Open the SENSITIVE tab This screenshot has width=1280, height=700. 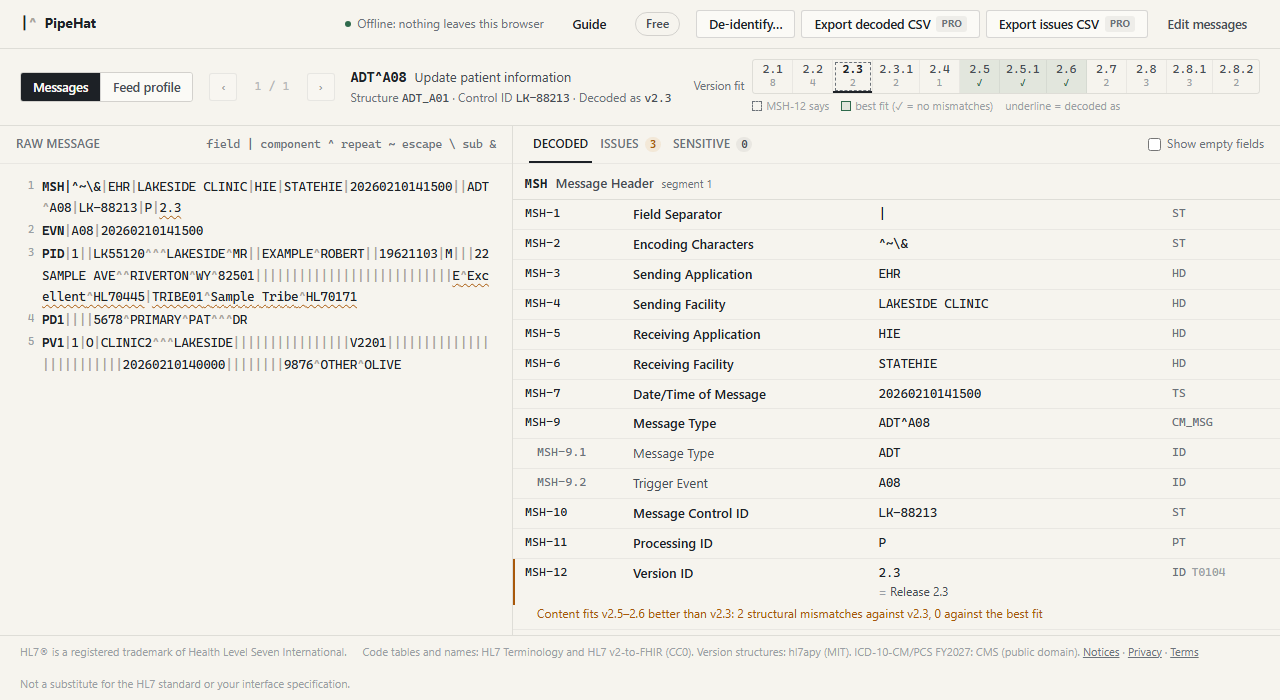(x=712, y=144)
